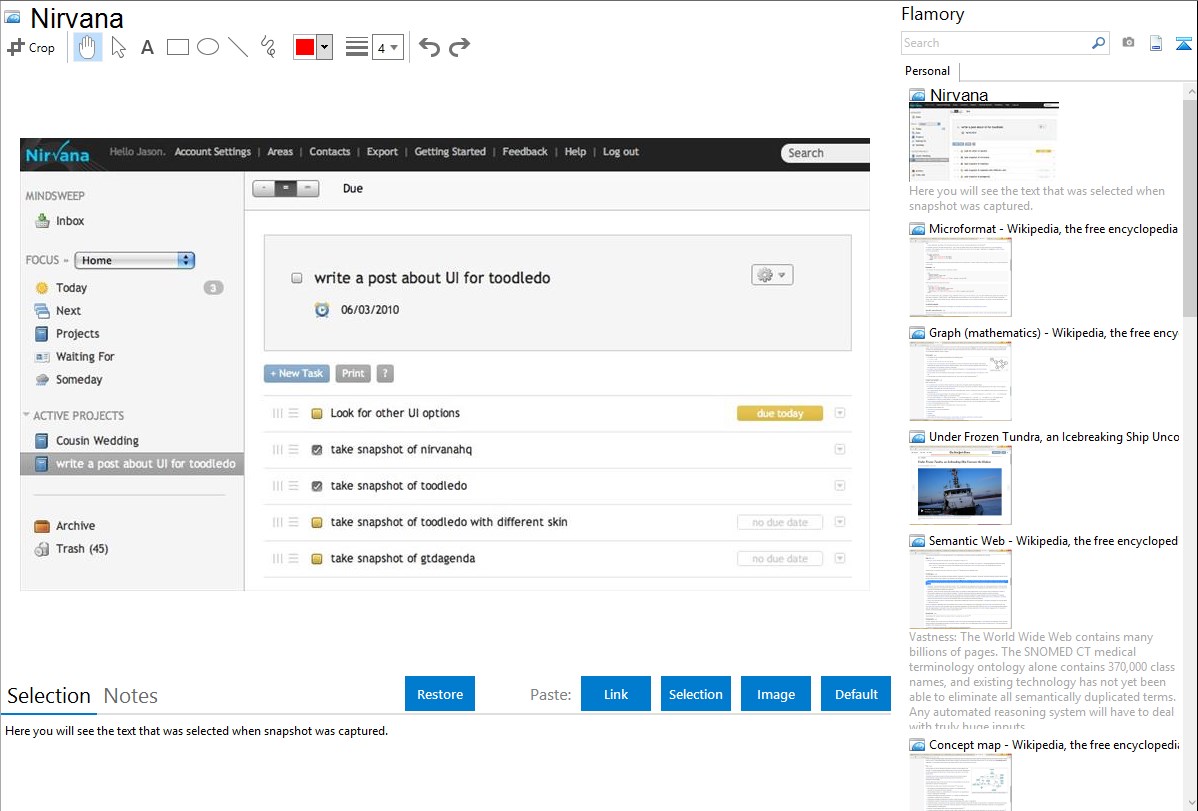Viewport: 1198px width, 811px height.
Task: Select the straight line tool
Action: (238, 47)
